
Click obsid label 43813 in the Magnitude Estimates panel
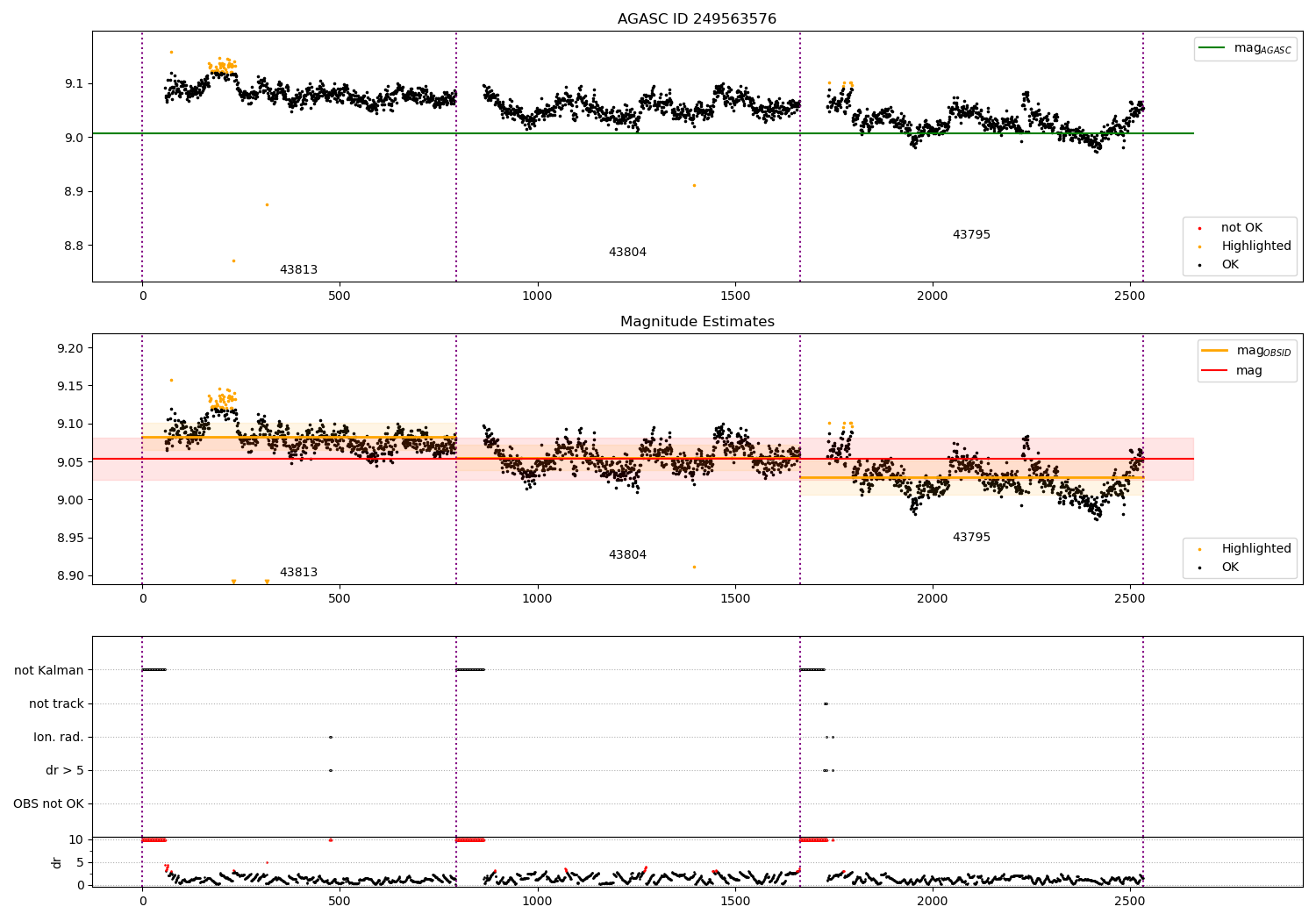(x=298, y=573)
